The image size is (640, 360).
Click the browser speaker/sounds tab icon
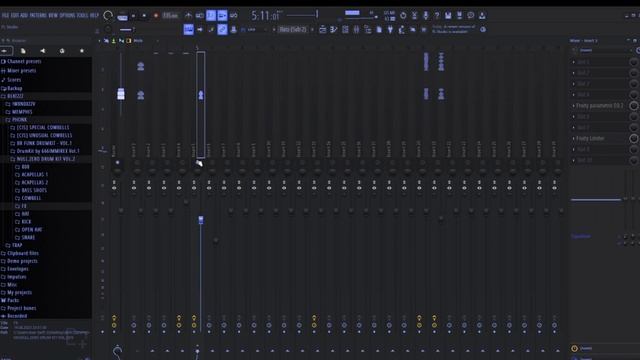tap(42, 51)
